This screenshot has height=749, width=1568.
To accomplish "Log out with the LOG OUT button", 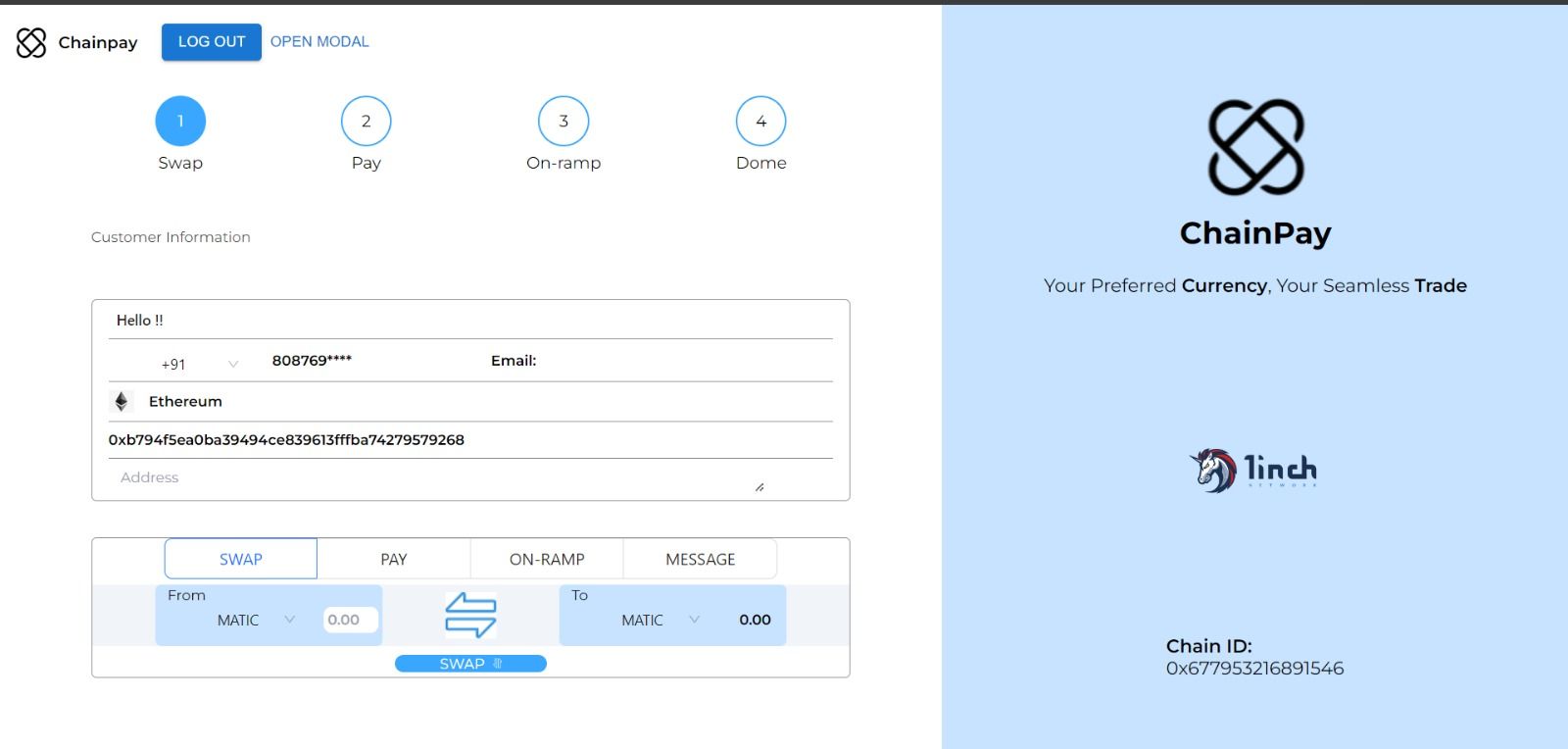I will (x=212, y=42).
